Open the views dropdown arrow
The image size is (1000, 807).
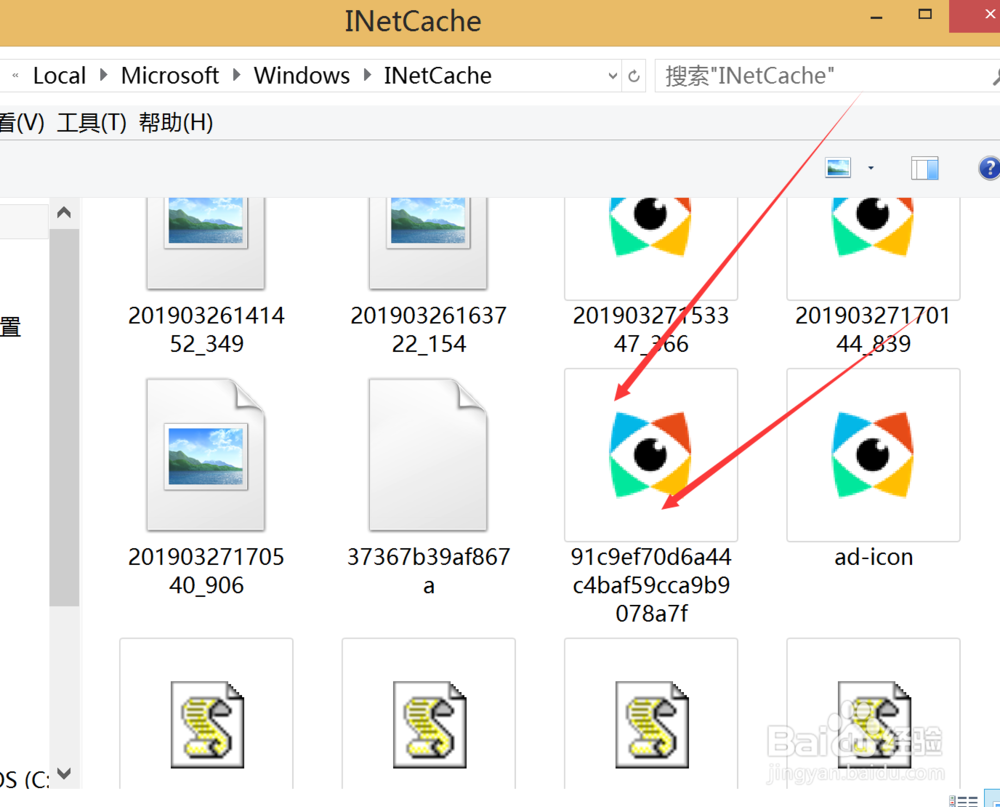[871, 168]
